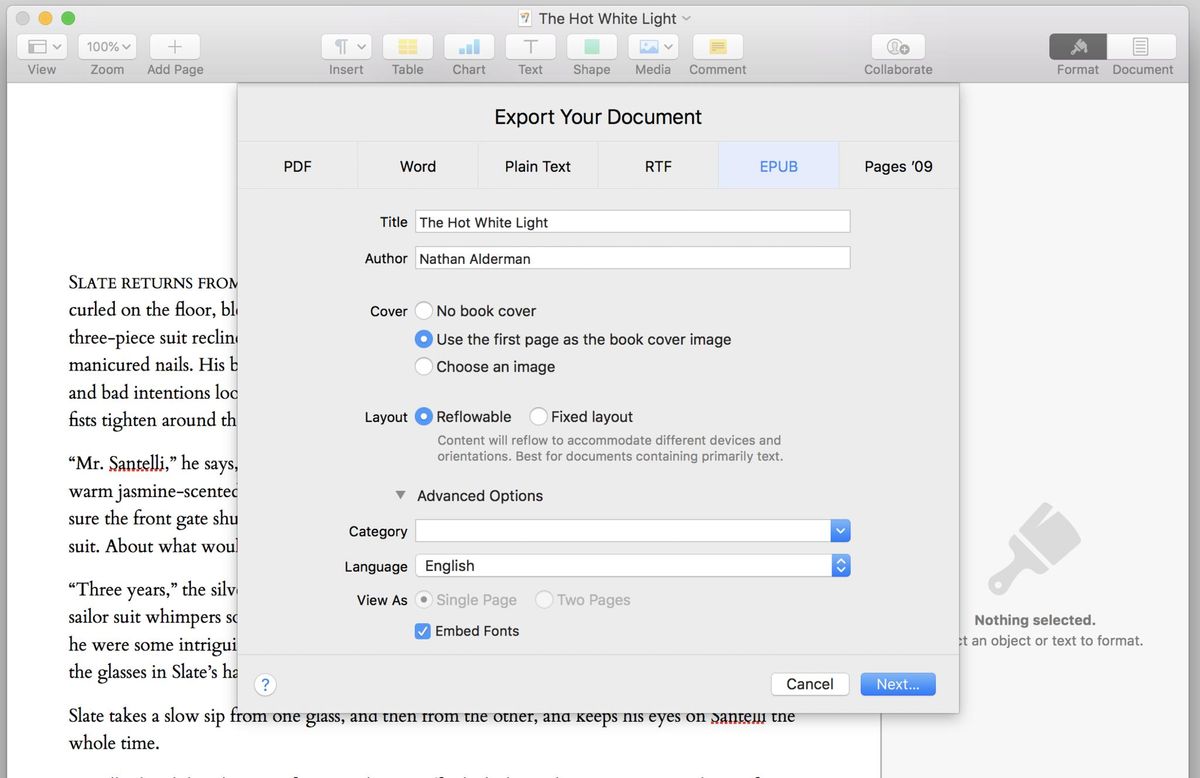Image resolution: width=1200 pixels, height=778 pixels.
Task: Show the Document sidebar
Action: (x=1142, y=47)
